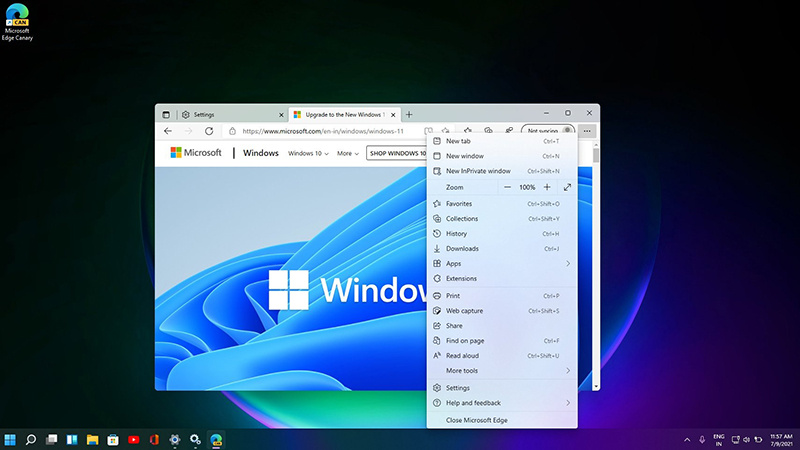This screenshot has height=450, width=800.
Task: Click the Edge Canary taskbar icon
Action: (x=216, y=439)
